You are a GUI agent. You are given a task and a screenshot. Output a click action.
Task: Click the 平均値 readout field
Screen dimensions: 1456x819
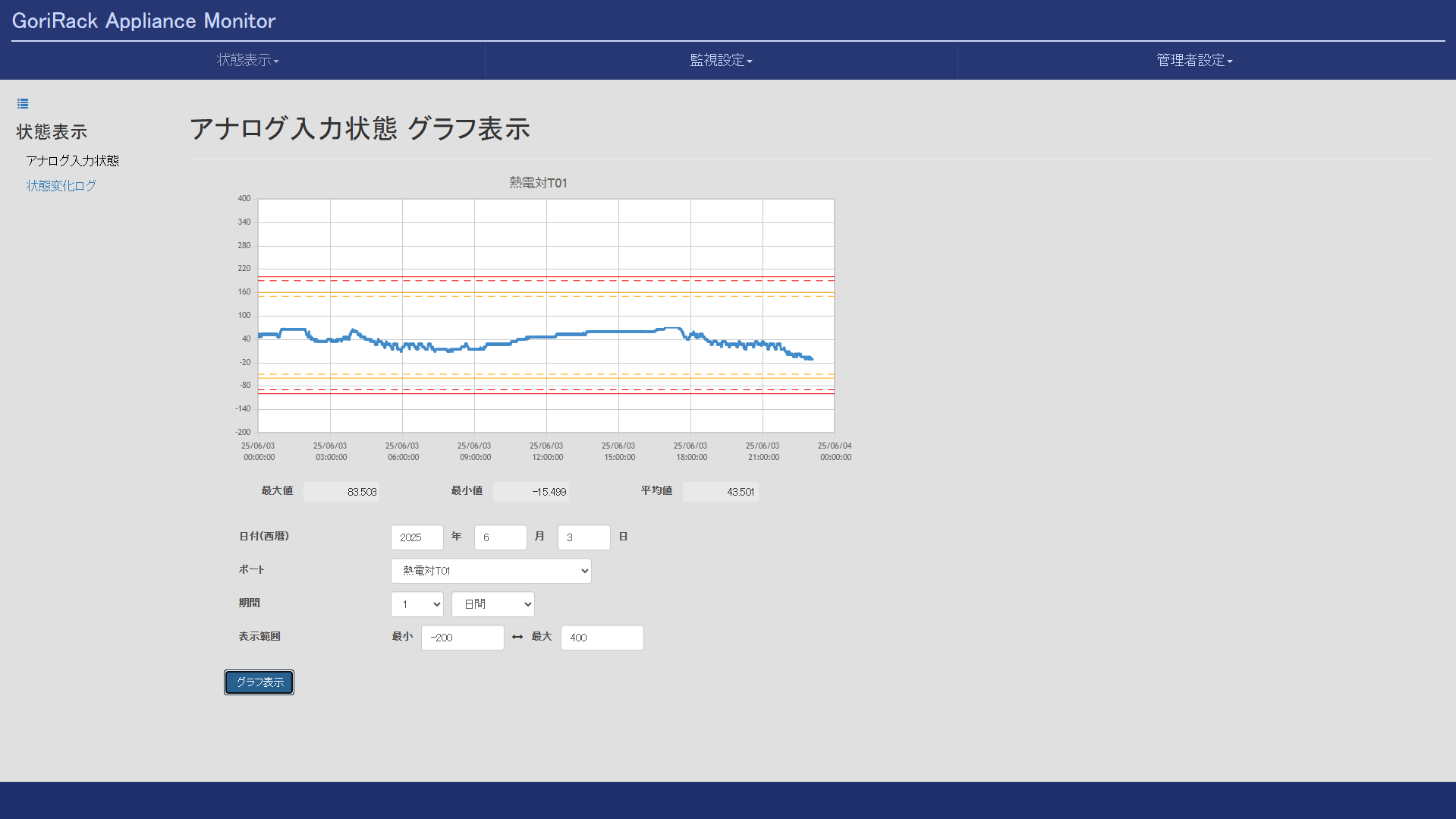pos(721,492)
